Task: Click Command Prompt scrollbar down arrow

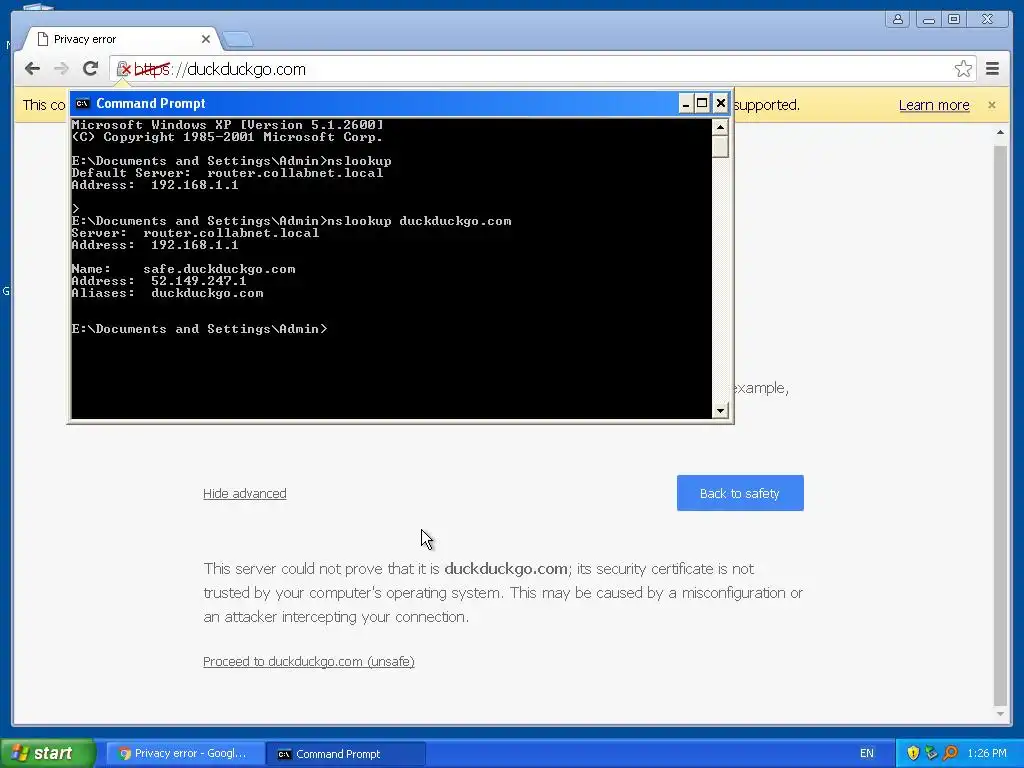Action: (720, 410)
